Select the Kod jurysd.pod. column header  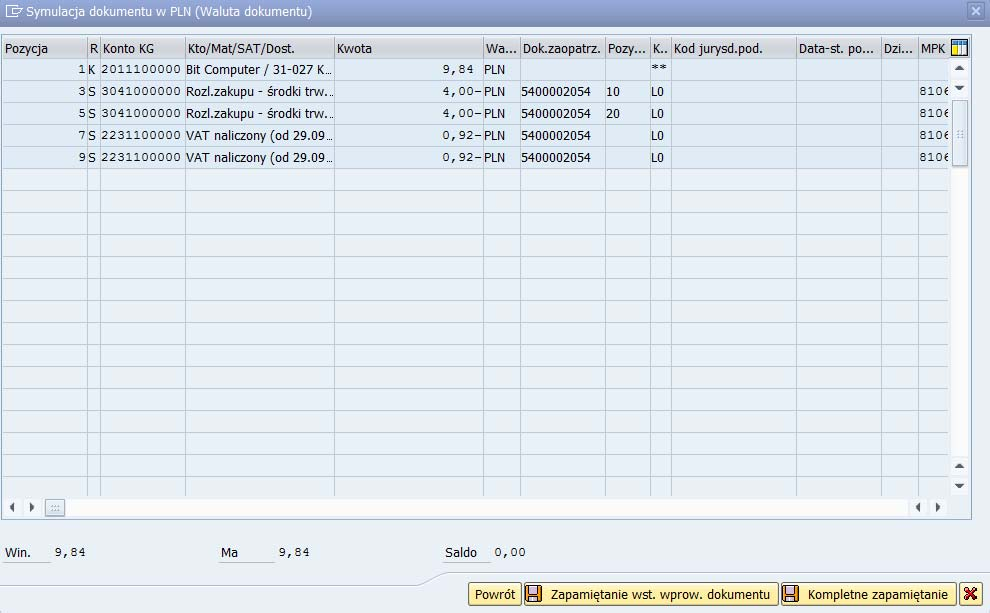[x=734, y=49]
